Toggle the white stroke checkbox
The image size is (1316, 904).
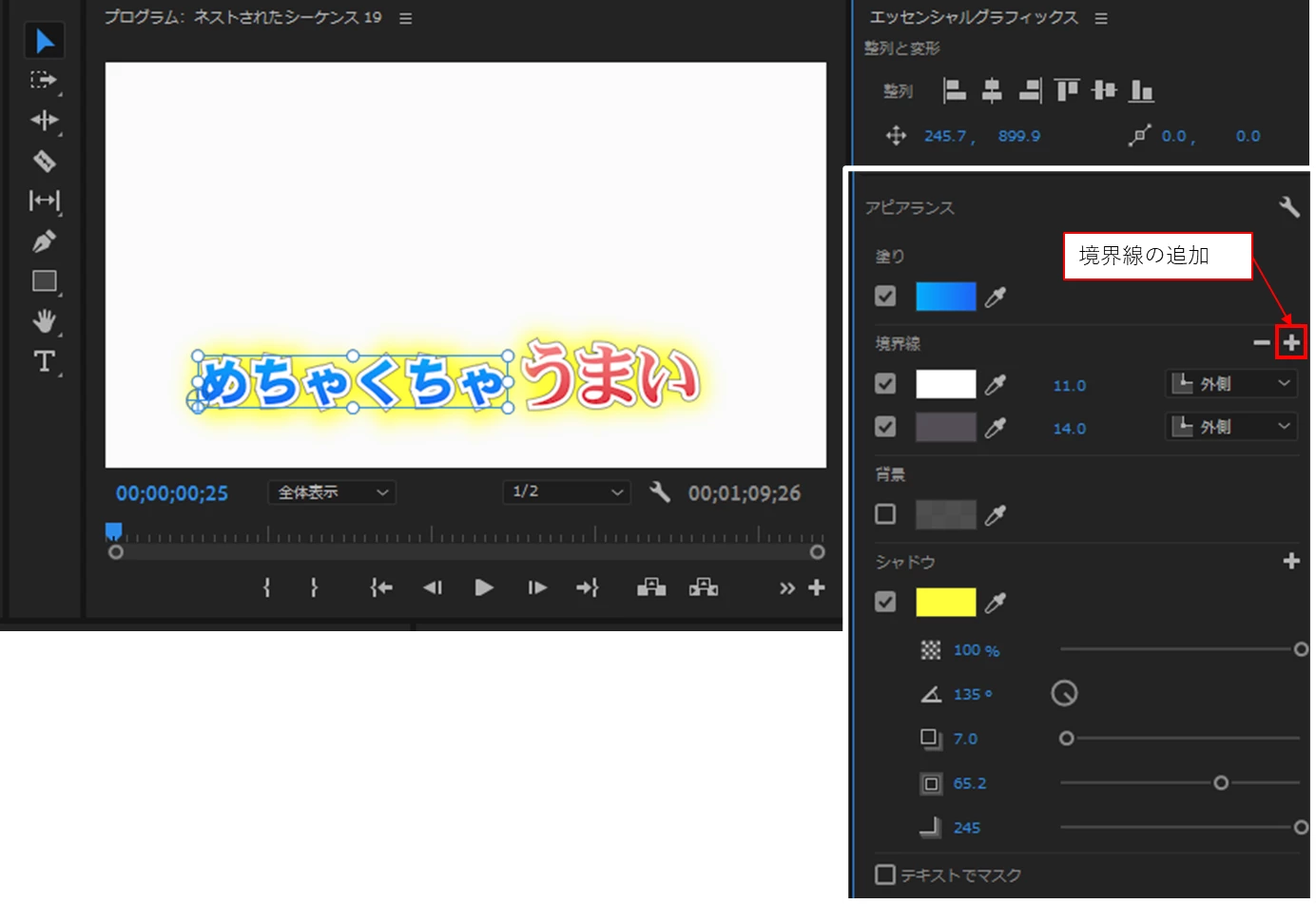pos(885,383)
